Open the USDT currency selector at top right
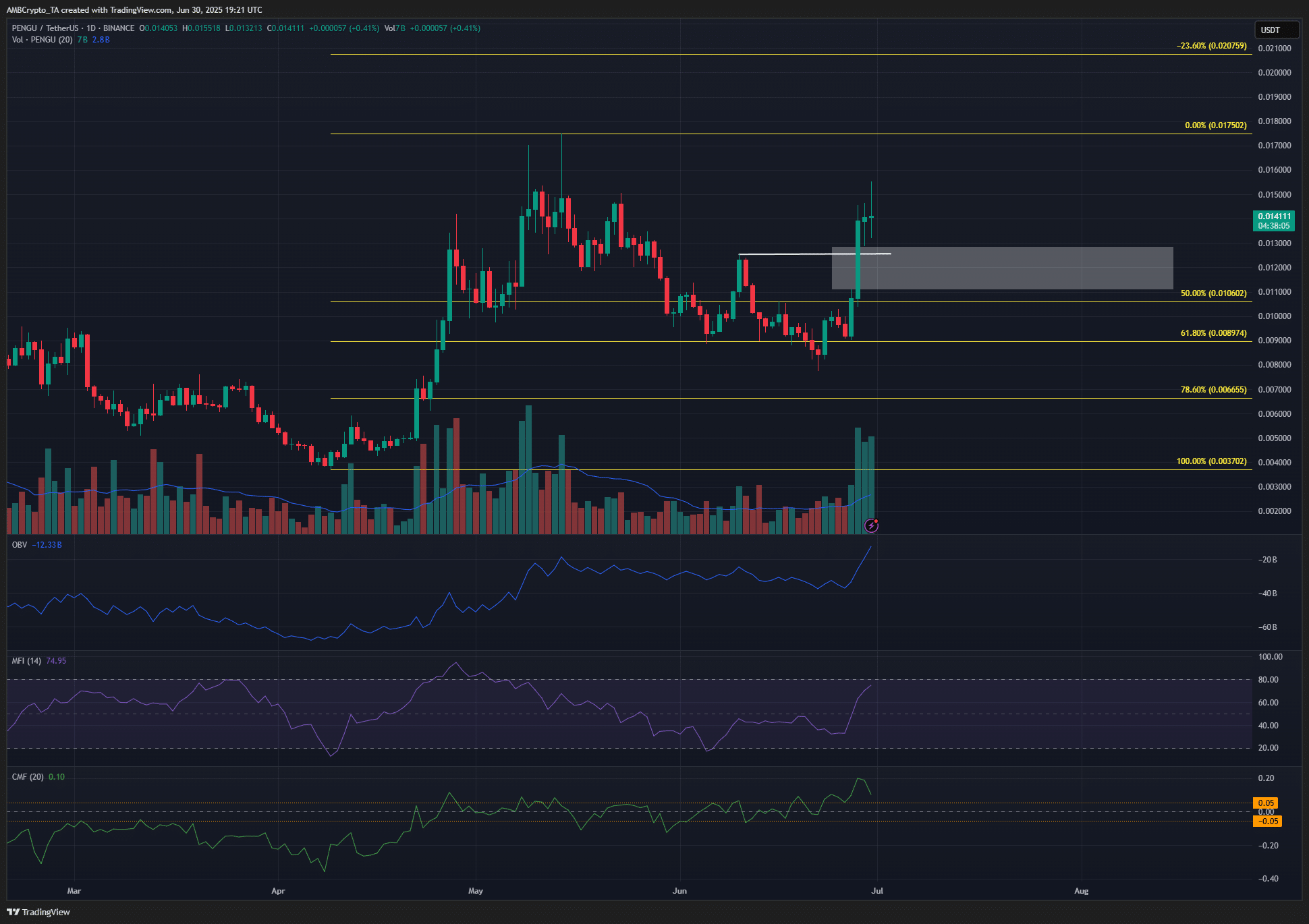 1277,30
